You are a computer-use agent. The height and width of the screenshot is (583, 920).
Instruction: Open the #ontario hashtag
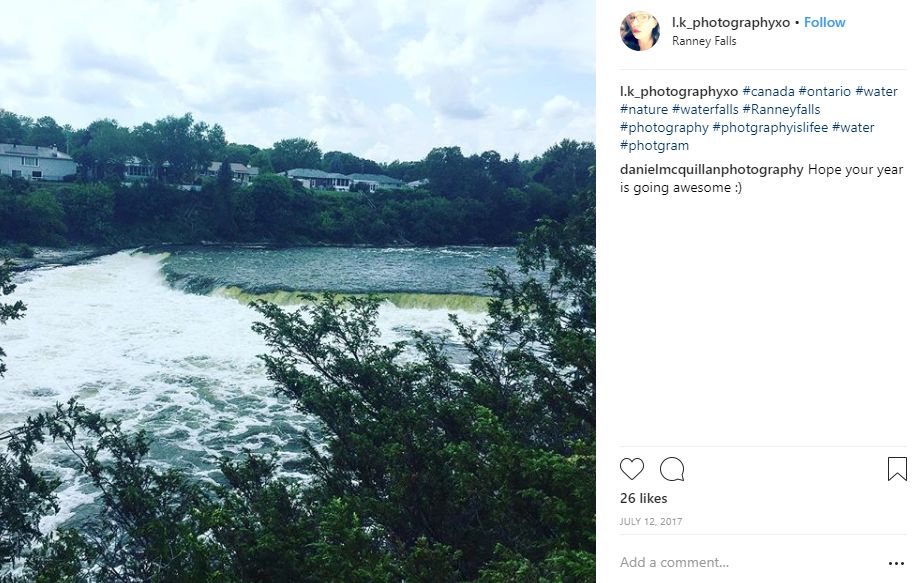[824, 91]
